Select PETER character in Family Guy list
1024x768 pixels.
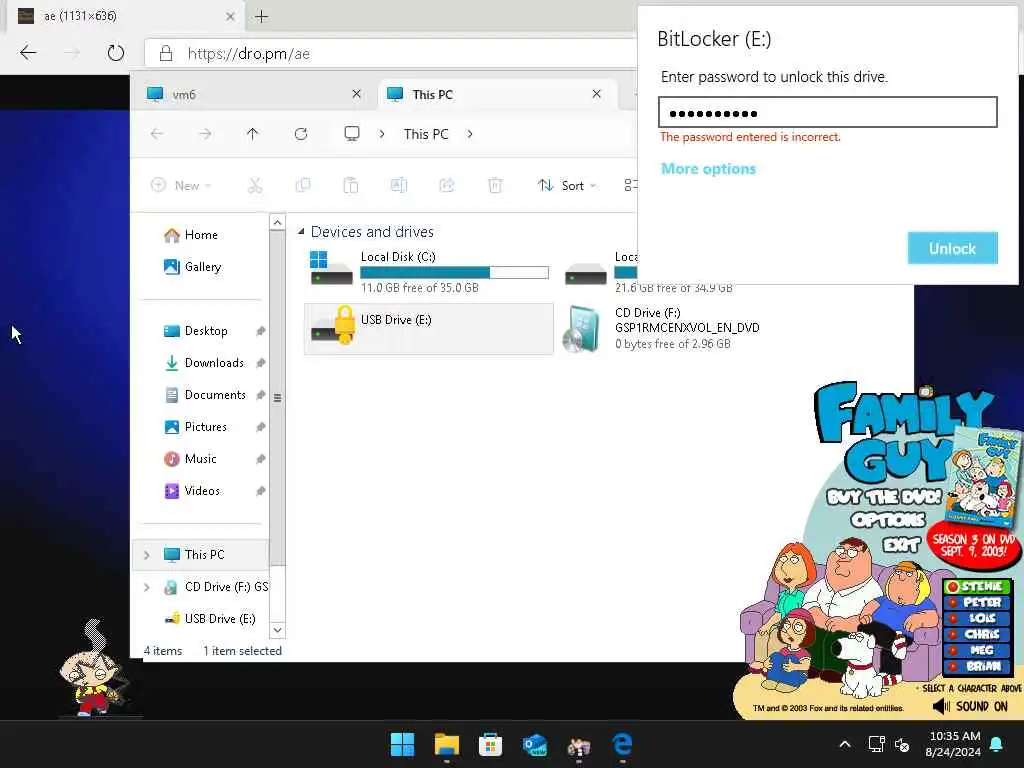(x=976, y=602)
